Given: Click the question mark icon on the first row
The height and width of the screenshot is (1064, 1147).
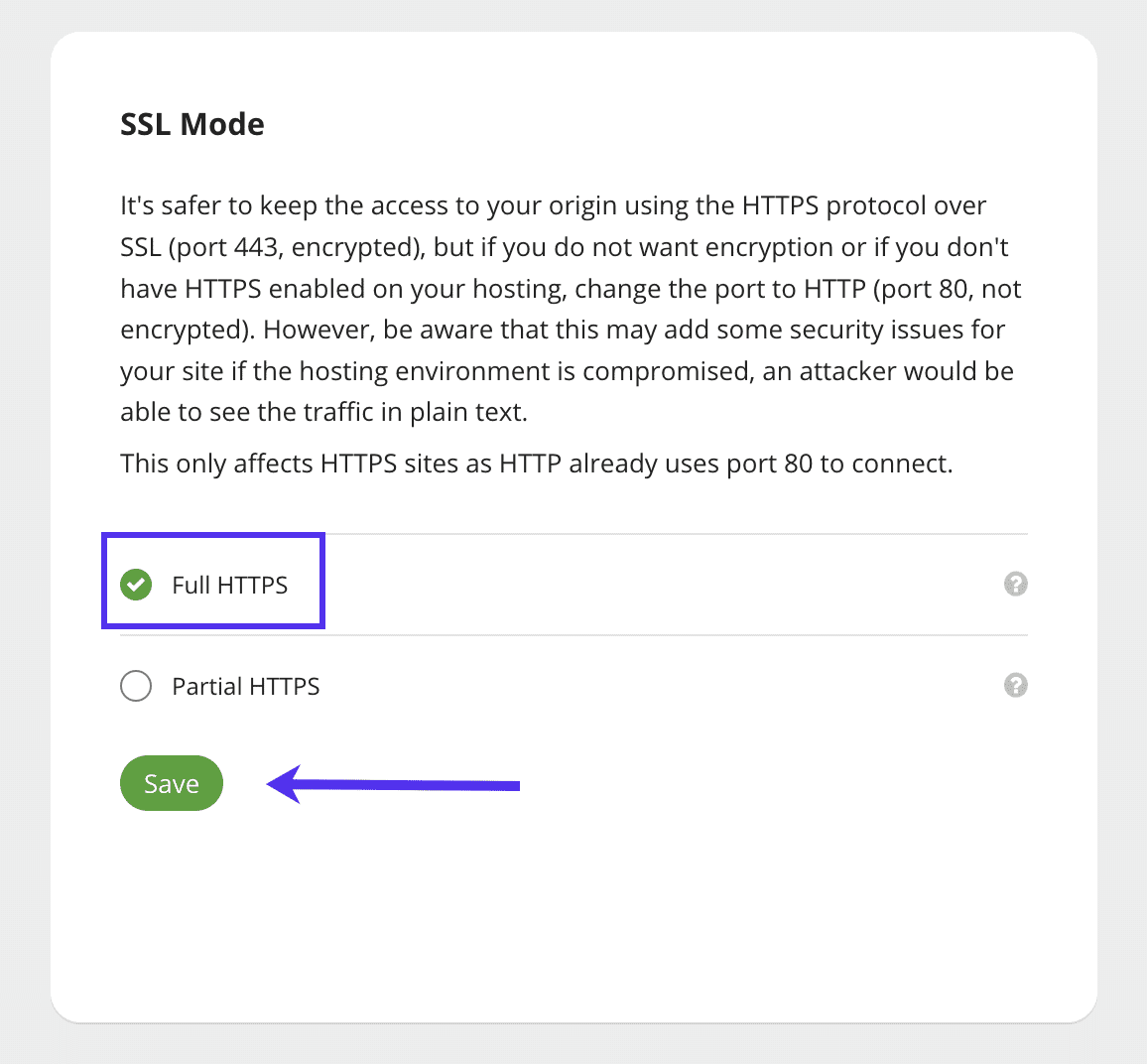Looking at the screenshot, I should coord(1015,585).
